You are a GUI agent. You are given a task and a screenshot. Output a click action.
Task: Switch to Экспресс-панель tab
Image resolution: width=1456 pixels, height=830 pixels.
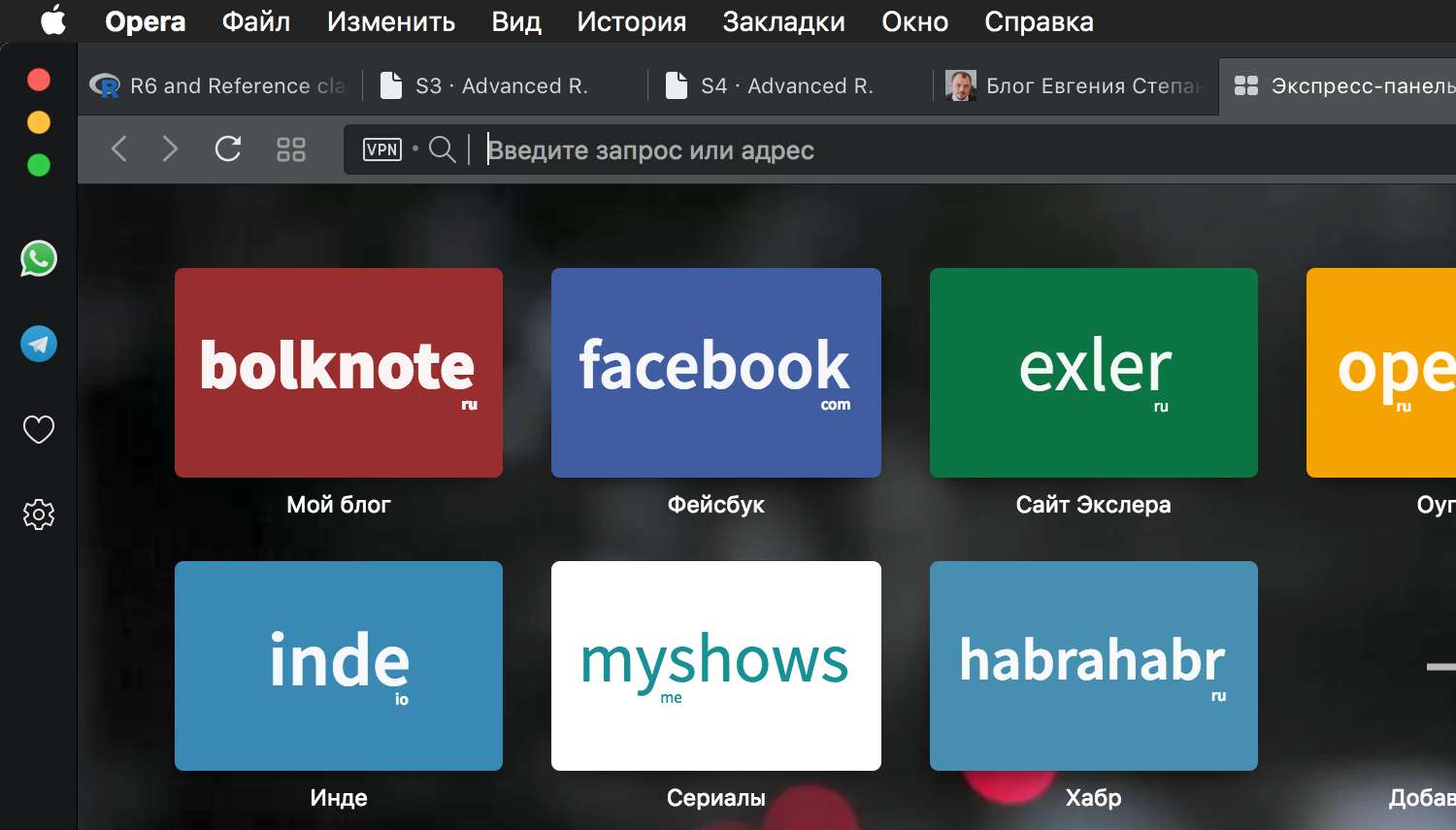[1338, 85]
